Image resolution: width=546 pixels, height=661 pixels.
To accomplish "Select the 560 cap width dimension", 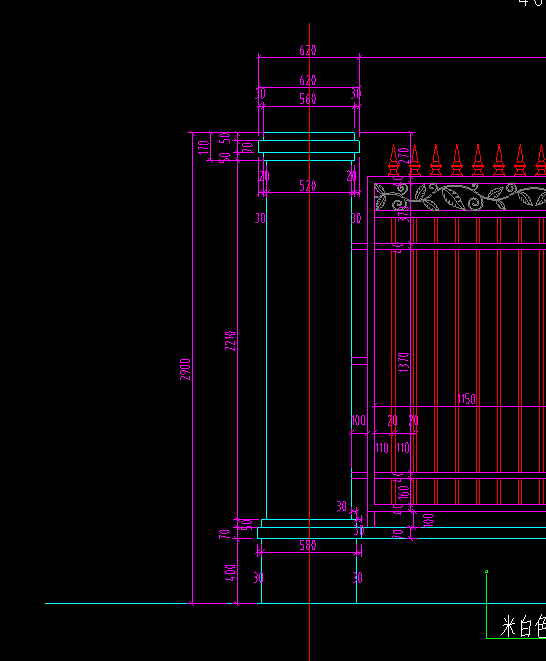I will (307, 99).
